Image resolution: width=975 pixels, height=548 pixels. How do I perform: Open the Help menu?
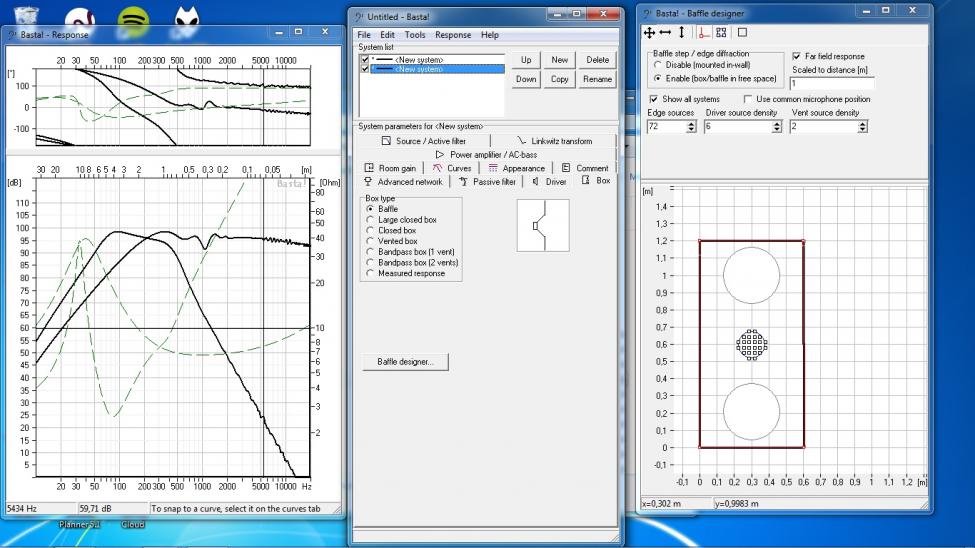489,35
